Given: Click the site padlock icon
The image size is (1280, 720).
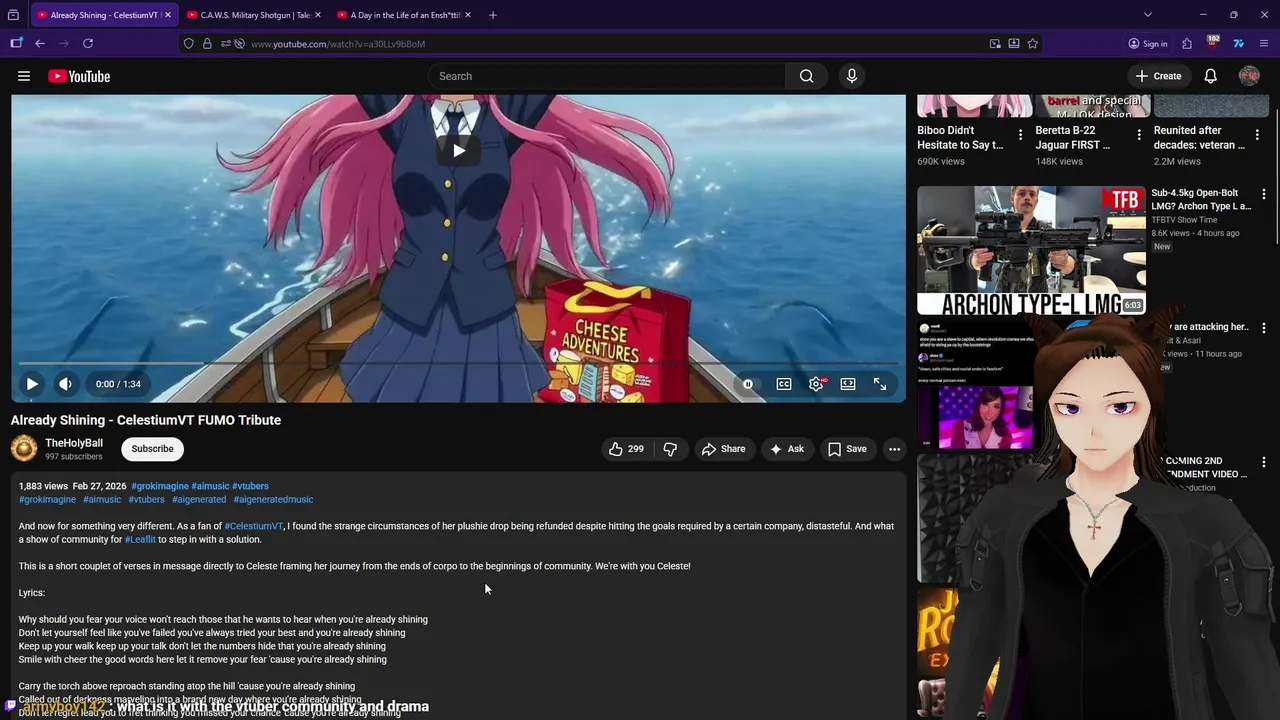Looking at the screenshot, I should tap(207, 44).
